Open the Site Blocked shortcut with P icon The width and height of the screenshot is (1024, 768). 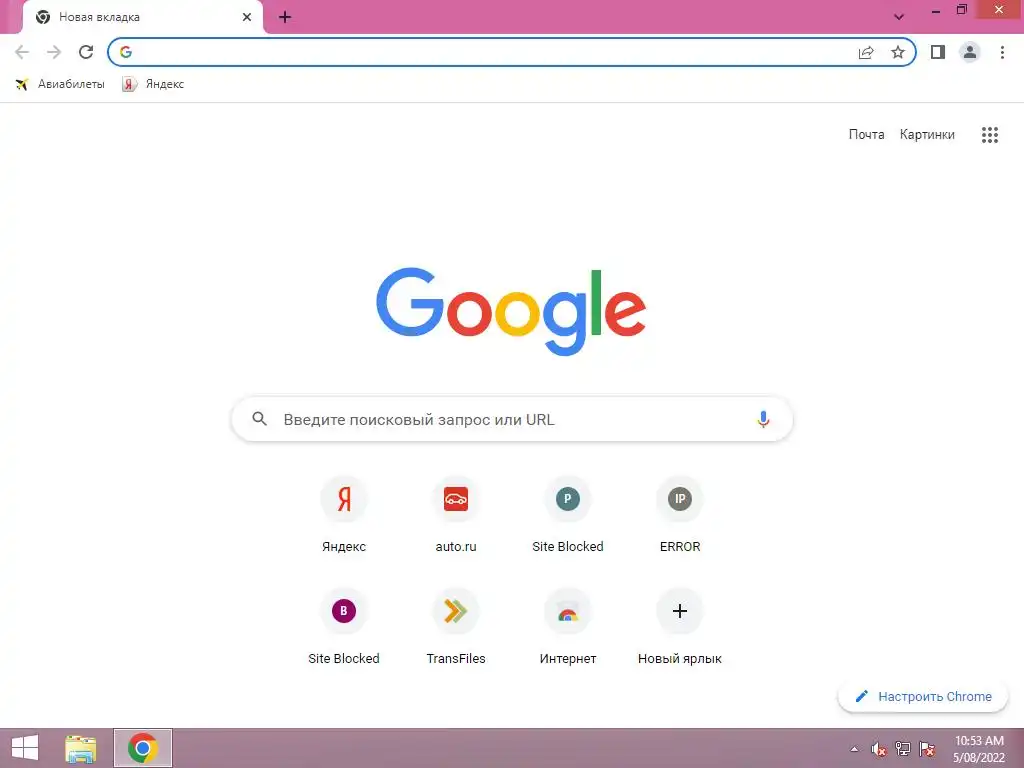click(x=568, y=516)
